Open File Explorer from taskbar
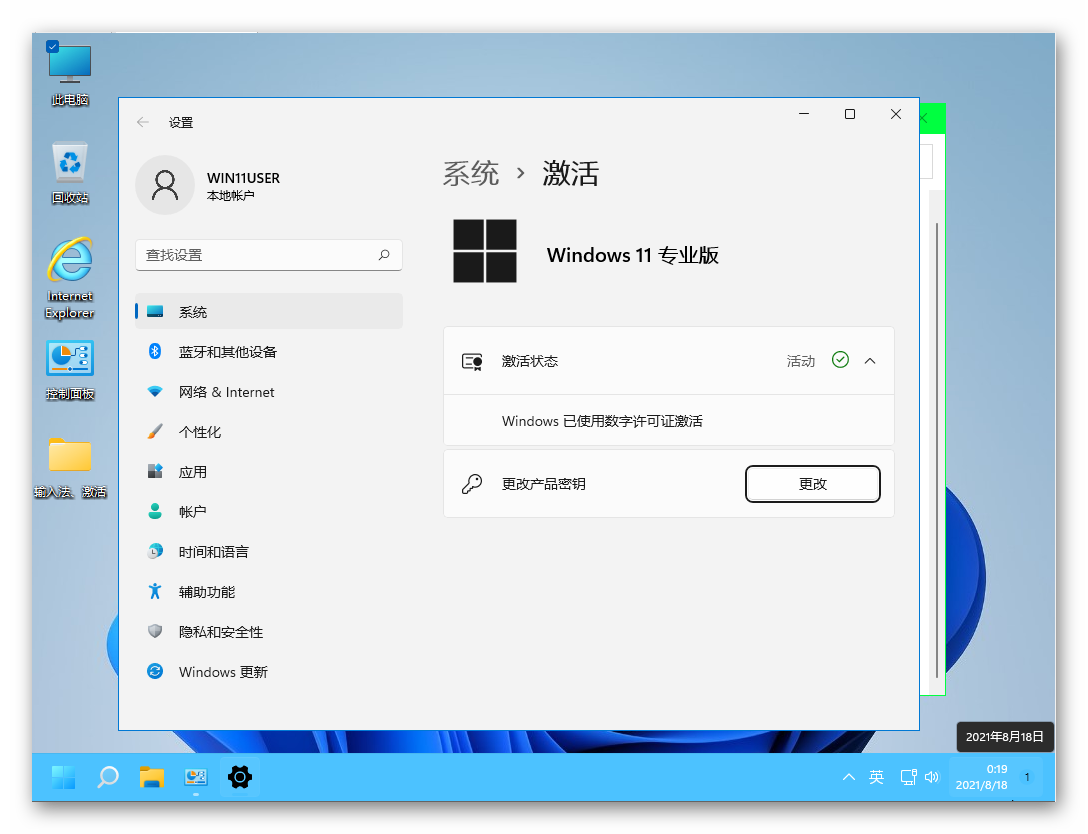Viewport: 1088px width, 834px height. 151,777
